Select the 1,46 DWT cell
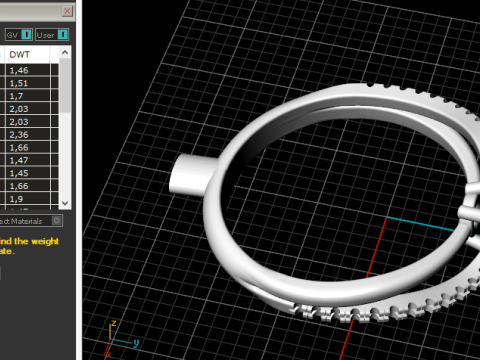 pos(27,70)
